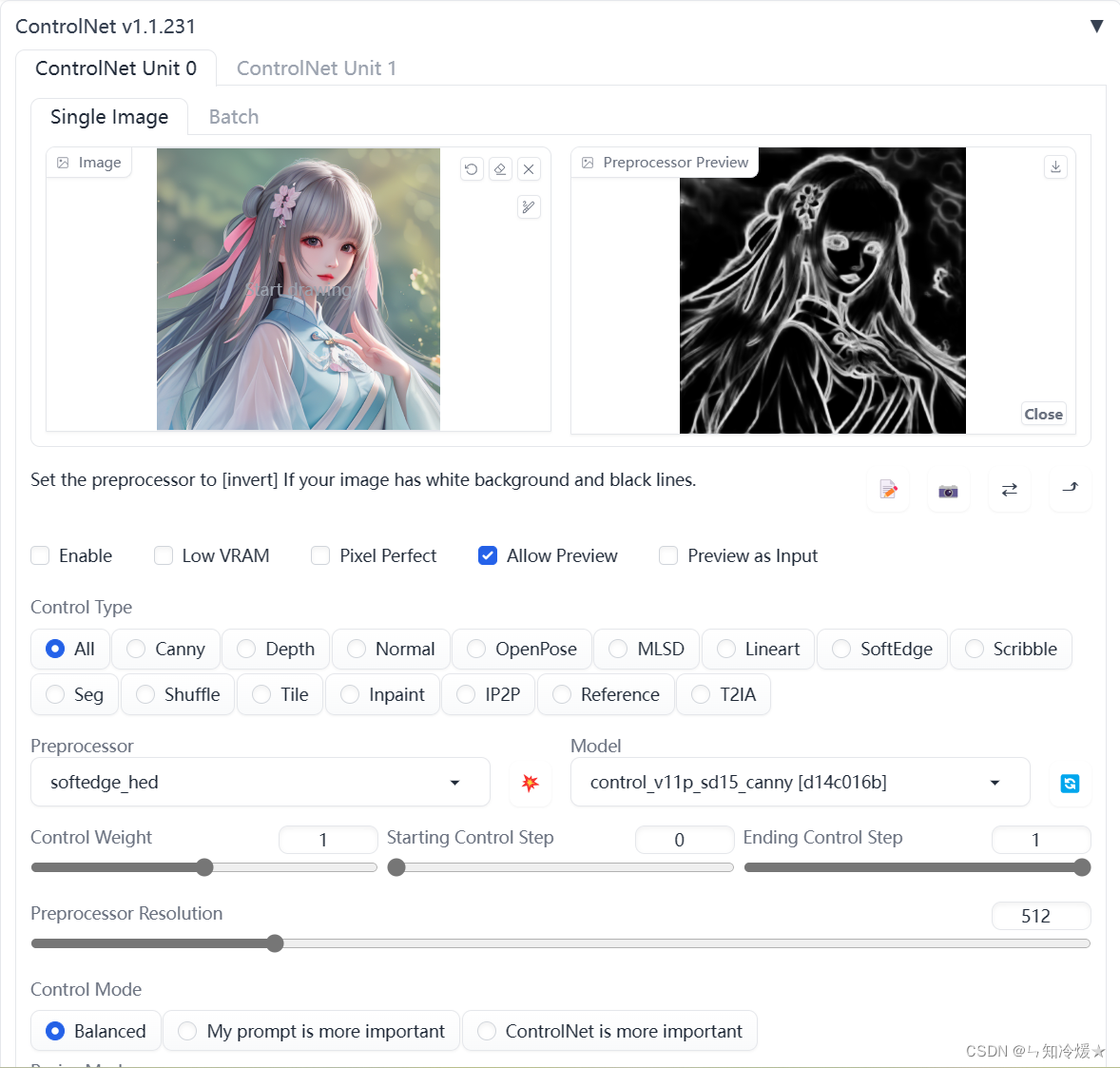Open the Batch tab
The height and width of the screenshot is (1068, 1120).
(x=234, y=116)
